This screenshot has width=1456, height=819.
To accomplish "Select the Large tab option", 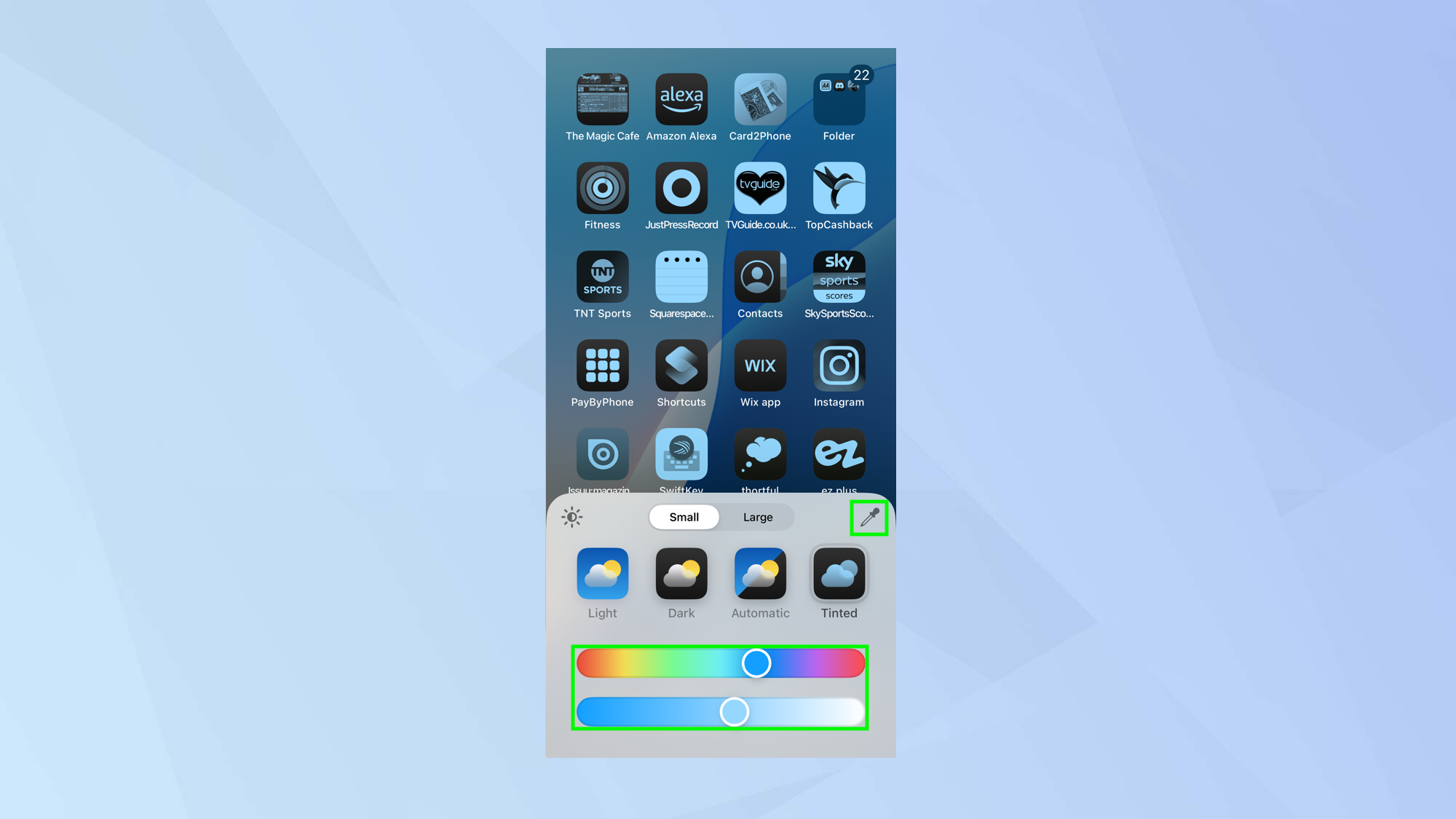I will 757,516.
